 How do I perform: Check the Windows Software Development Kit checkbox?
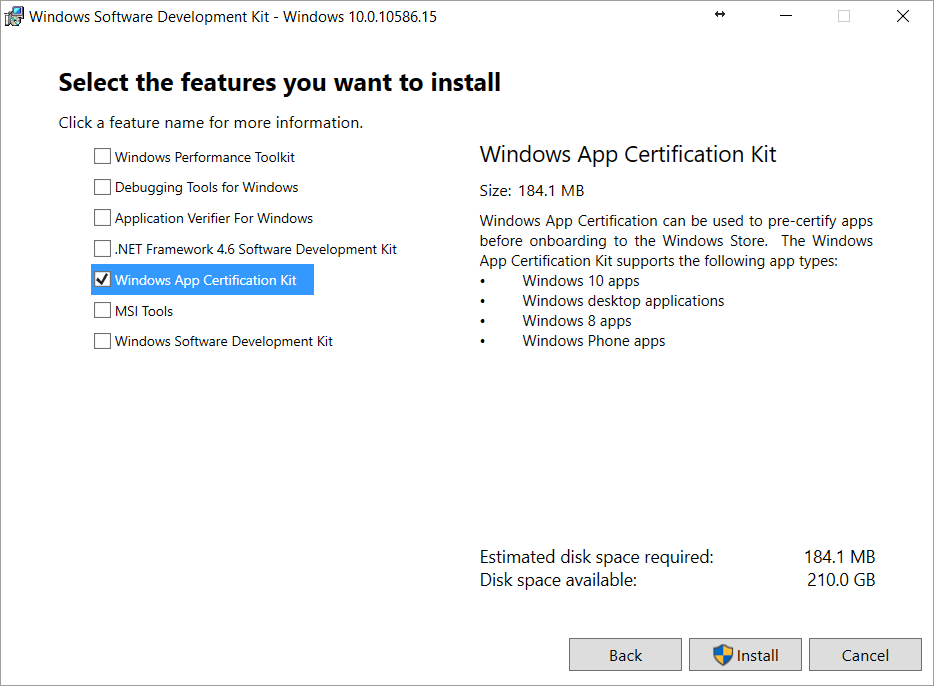point(102,341)
